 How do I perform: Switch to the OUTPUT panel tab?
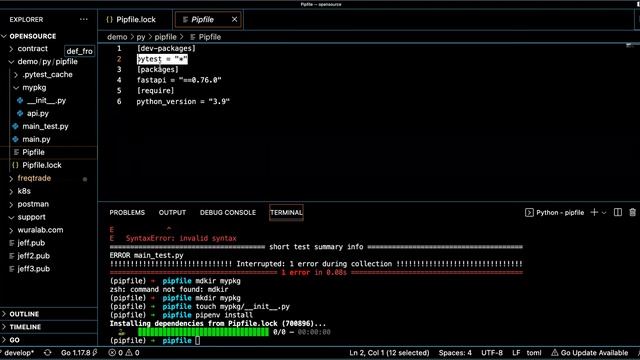(172, 213)
